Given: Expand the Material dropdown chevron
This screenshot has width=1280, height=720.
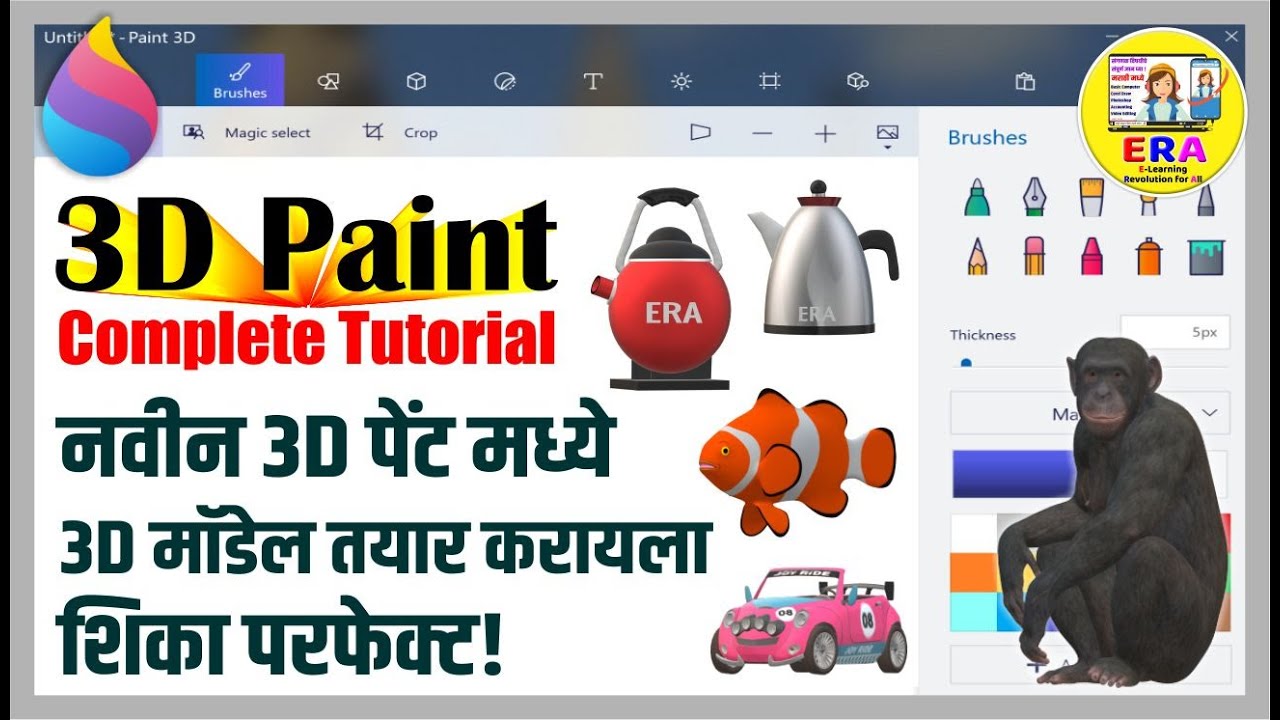Looking at the screenshot, I should pyautogui.click(x=1211, y=413).
